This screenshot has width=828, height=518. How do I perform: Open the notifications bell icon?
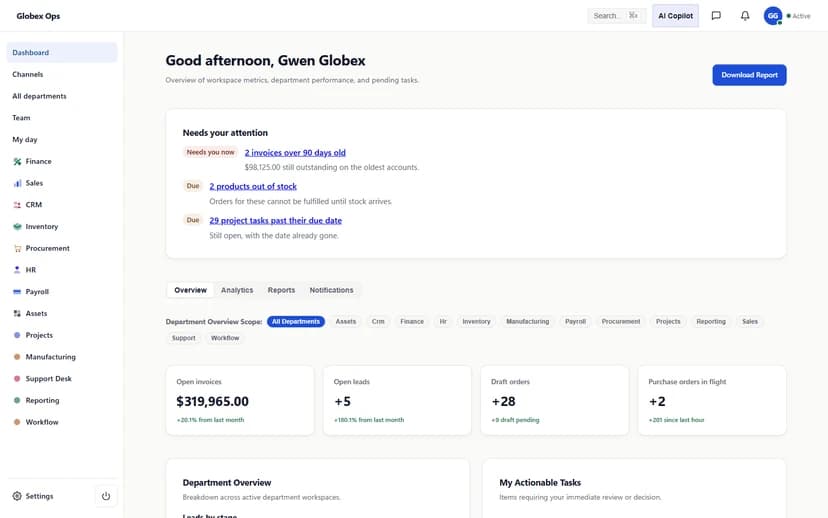coord(745,16)
